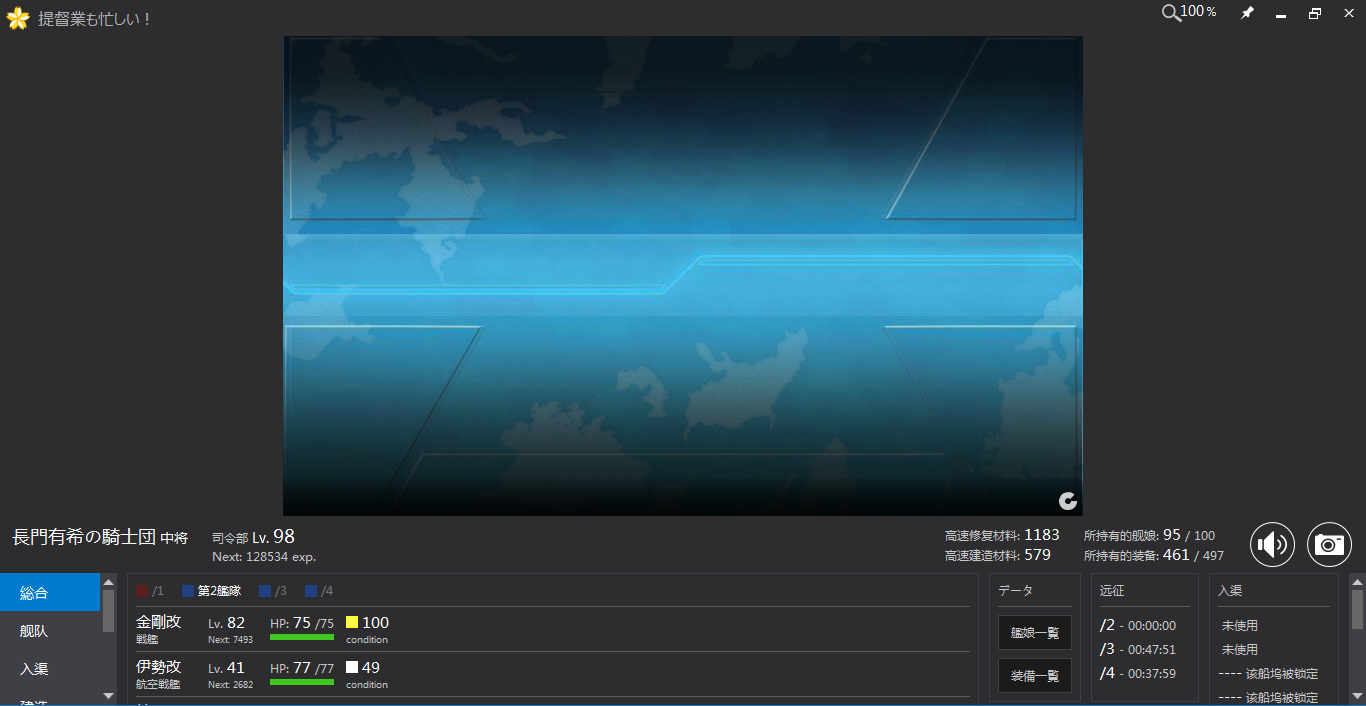Screen dimensions: 1366x706
Task: Restore down the window
Action: click(1315, 14)
